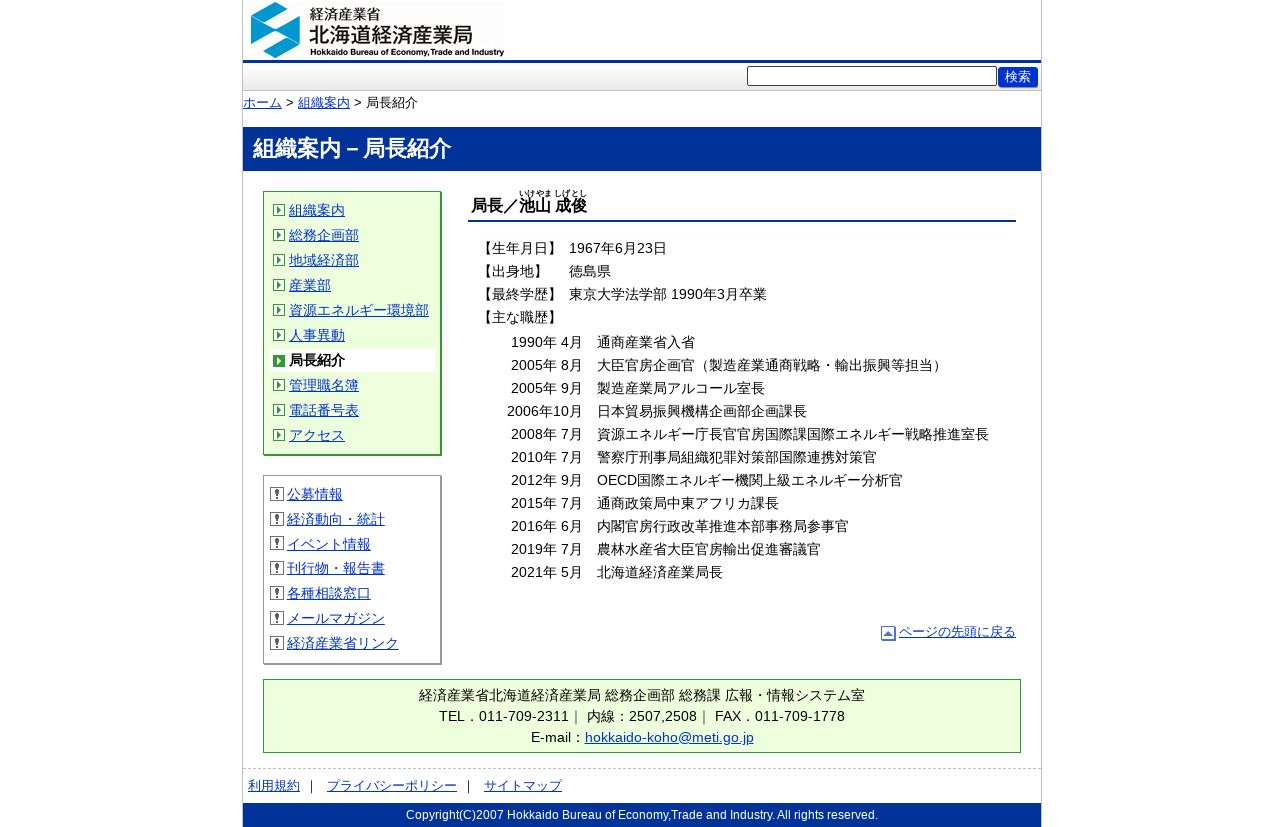The image size is (1284, 827).
Task: Click career entry 警察庁刑事局組織犯罪対策部国際連携対策官
Action: tap(737, 457)
